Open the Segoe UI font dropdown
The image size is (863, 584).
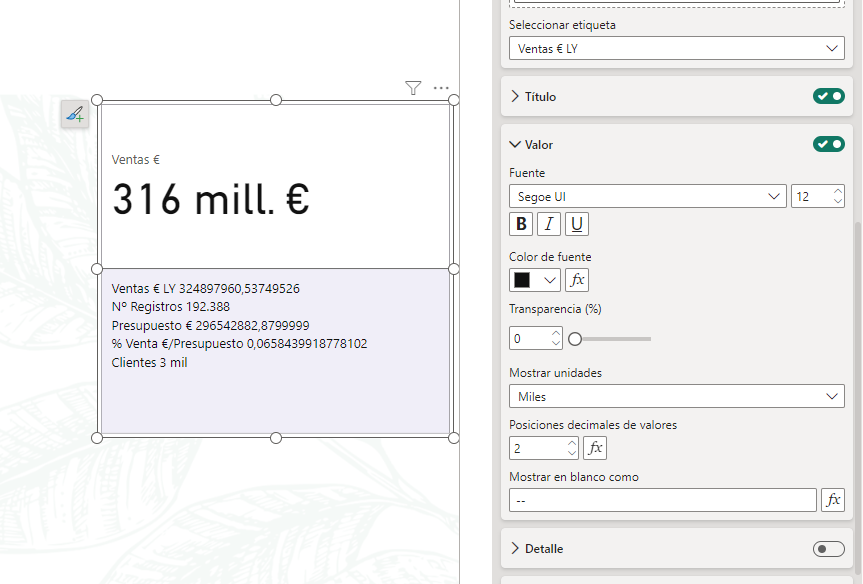coord(645,196)
